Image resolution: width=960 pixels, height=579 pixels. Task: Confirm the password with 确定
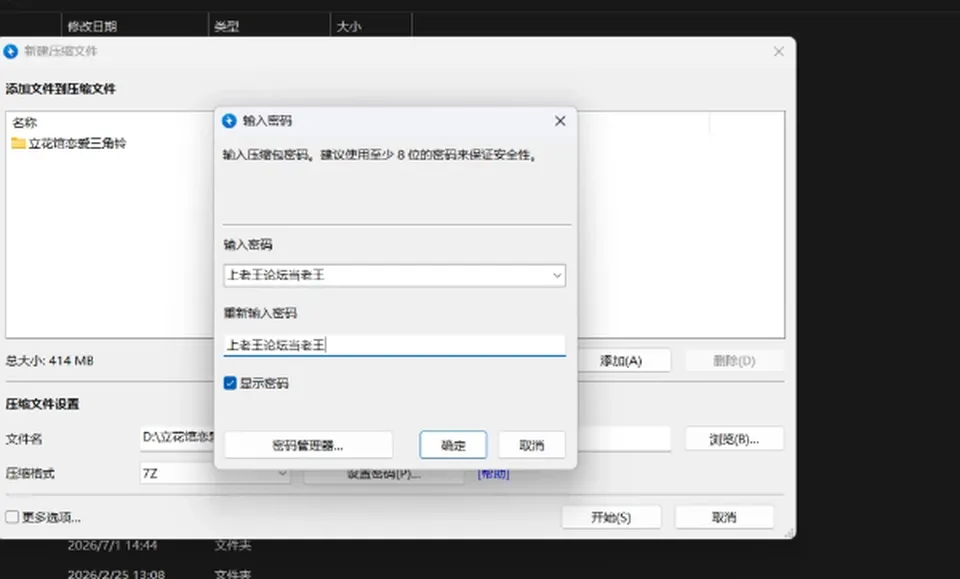click(453, 445)
